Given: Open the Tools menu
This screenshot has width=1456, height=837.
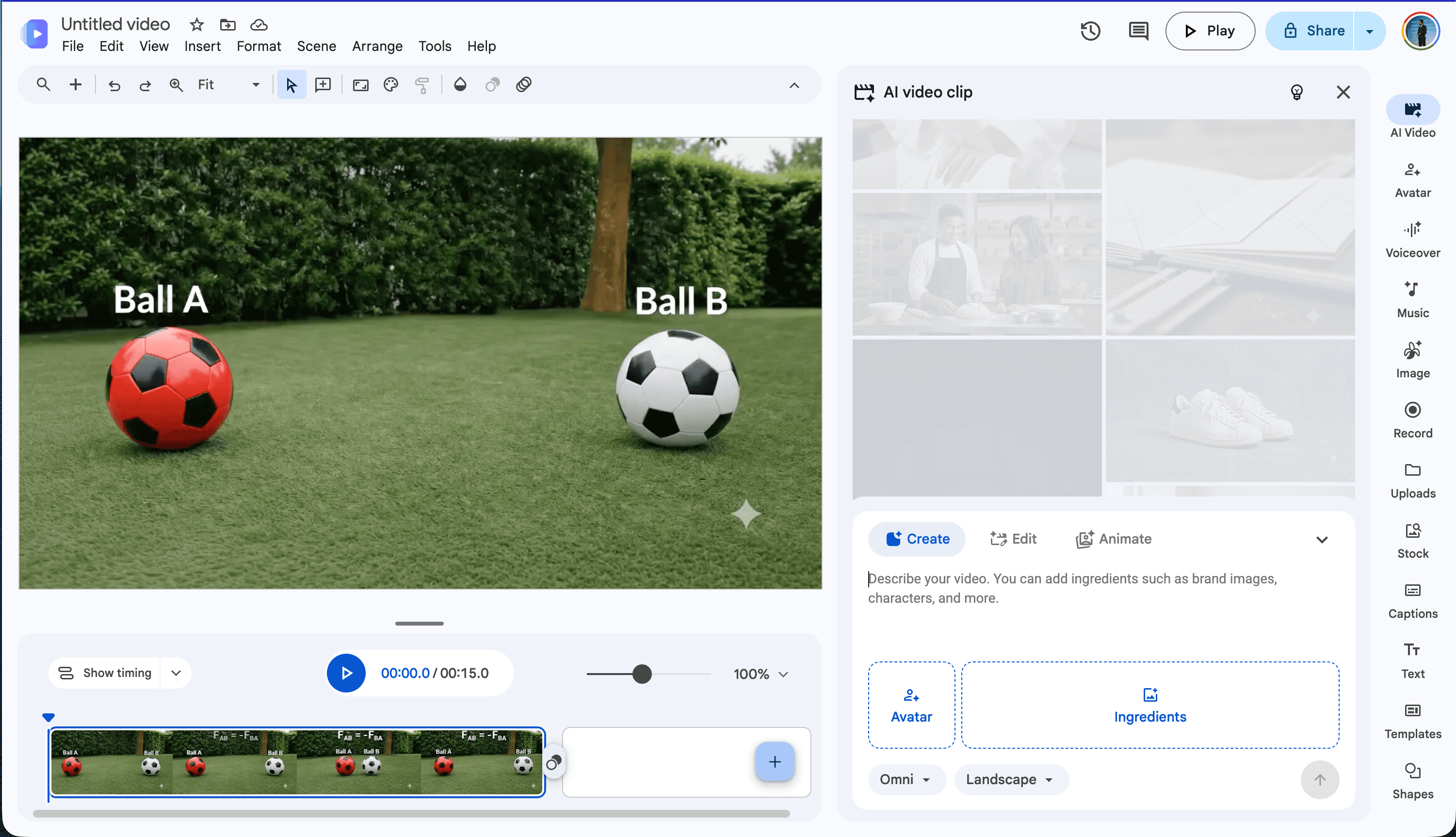Looking at the screenshot, I should click(x=435, y=46).
